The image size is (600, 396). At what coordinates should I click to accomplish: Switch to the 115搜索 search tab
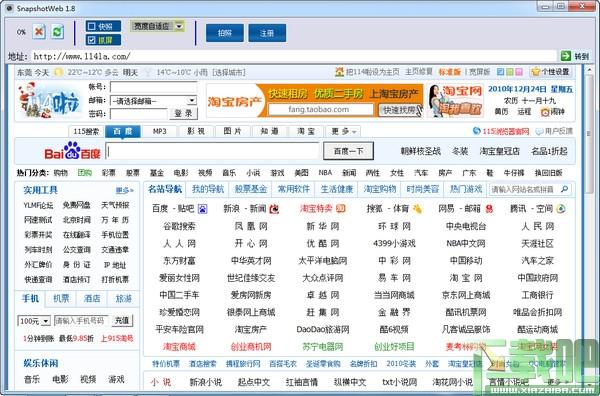click(x=86, y=131)
